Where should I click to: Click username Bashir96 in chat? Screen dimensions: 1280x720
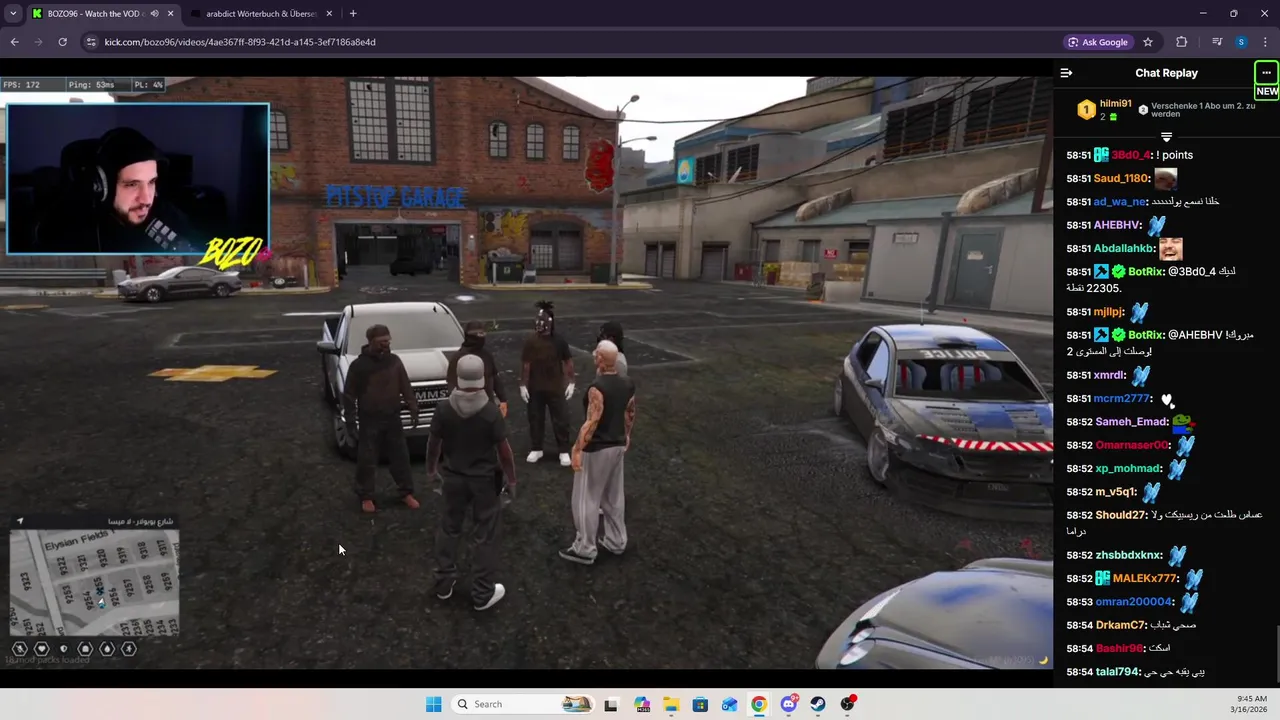pyautogui.click(x=1119, y=648)
